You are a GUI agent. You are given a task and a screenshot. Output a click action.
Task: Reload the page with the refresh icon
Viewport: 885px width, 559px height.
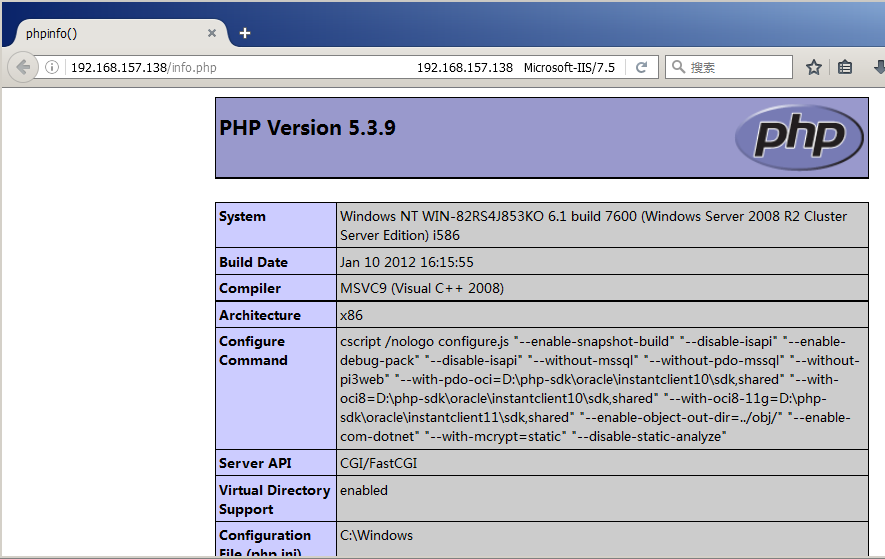coord(641,67)
